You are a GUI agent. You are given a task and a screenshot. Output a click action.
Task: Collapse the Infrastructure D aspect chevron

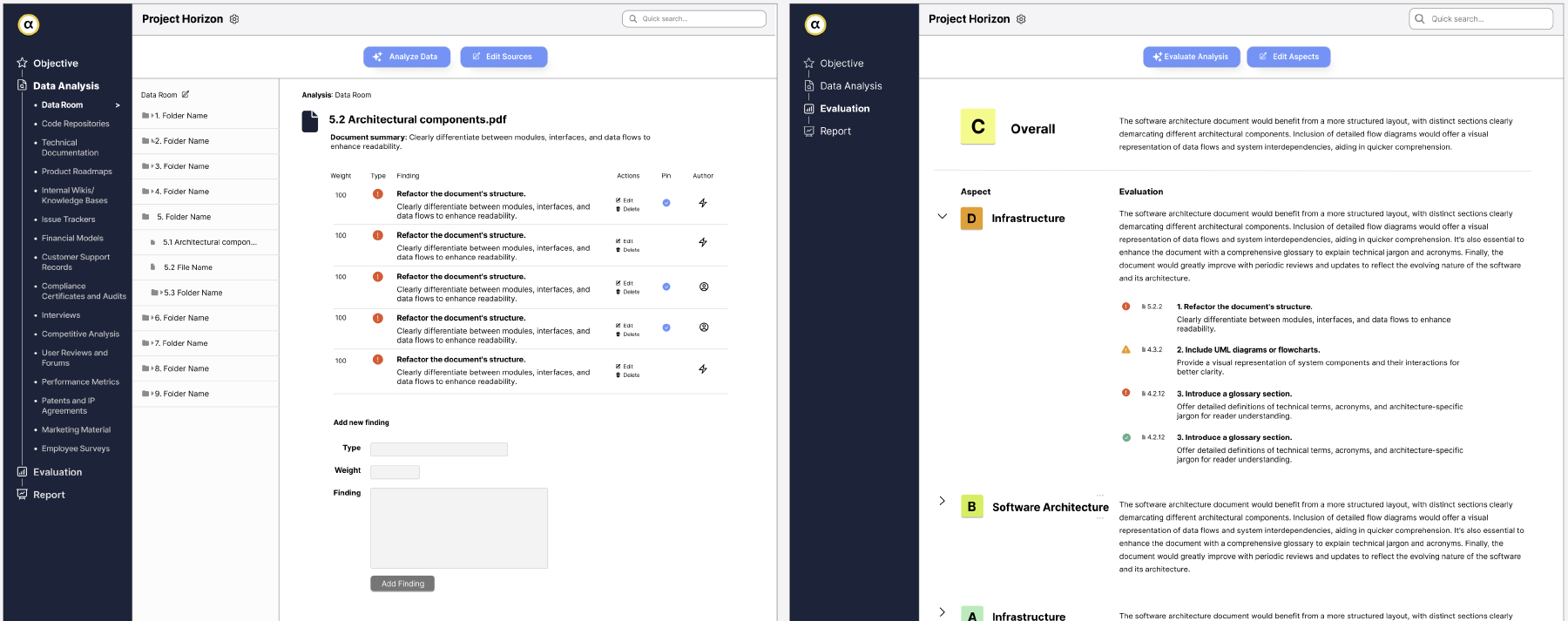click(942, 216)
